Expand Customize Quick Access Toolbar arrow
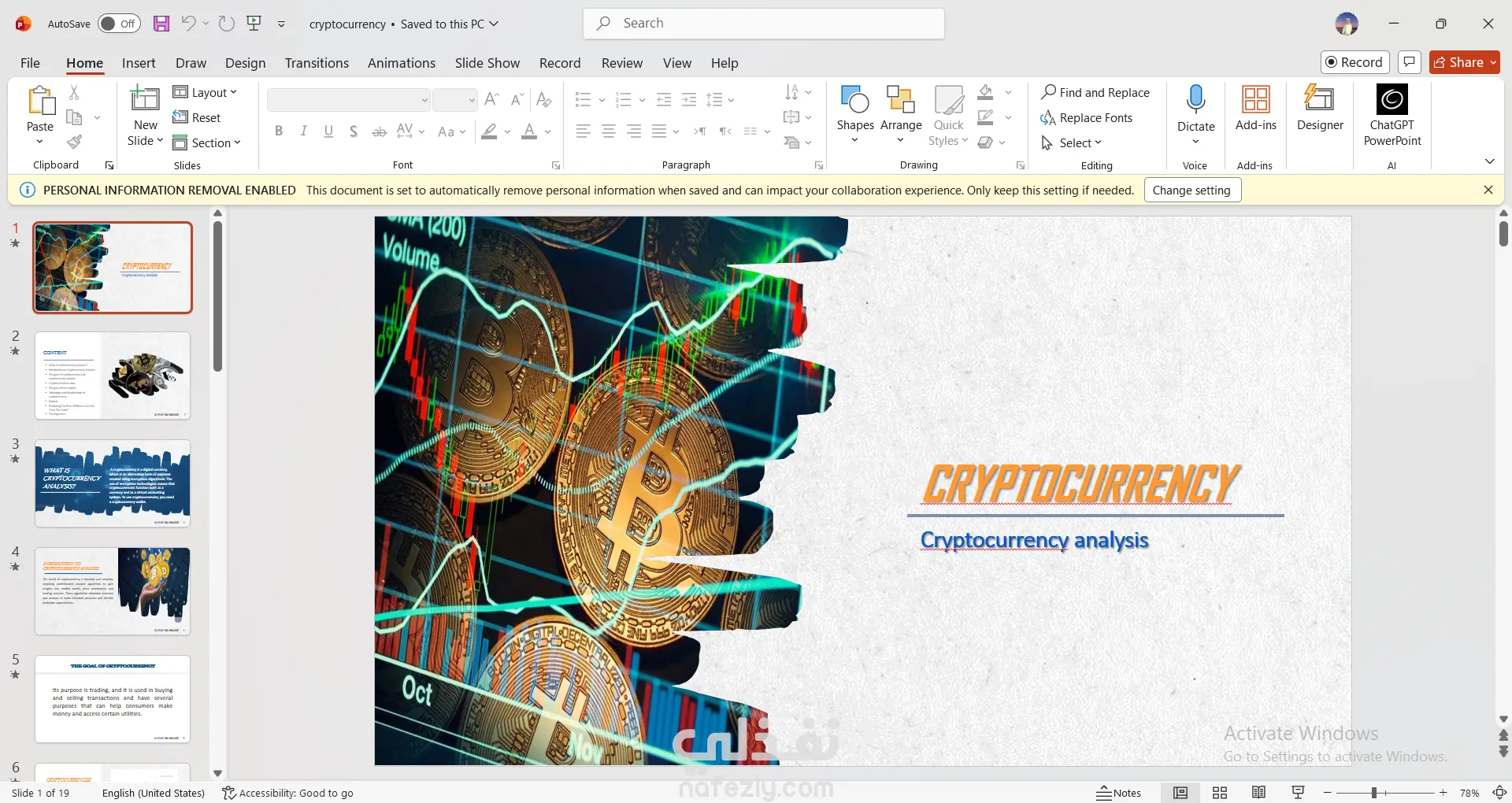The height and width of the screenshot is (803, 1512). pos(281,24)
